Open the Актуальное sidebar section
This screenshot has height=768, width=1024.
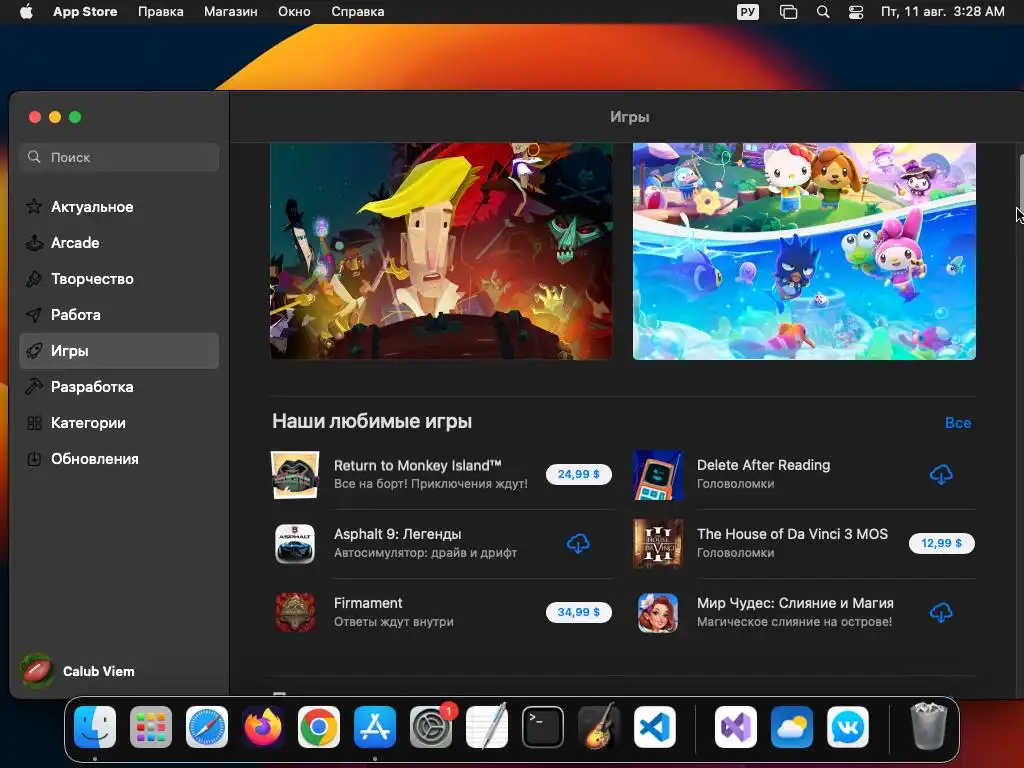(119, 207)
